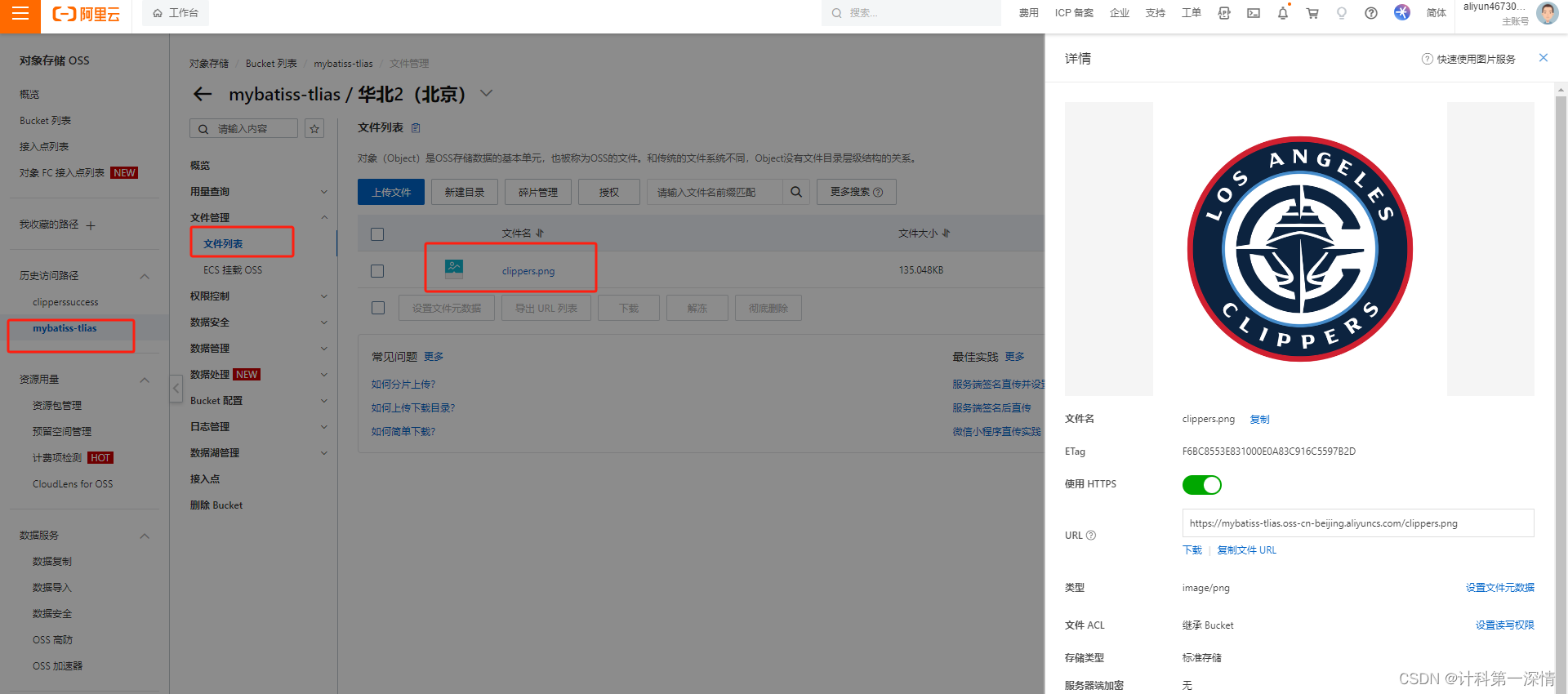Click the 授权 button
Viewport: 1568px width, 694px height.
(x=609, y=192)
